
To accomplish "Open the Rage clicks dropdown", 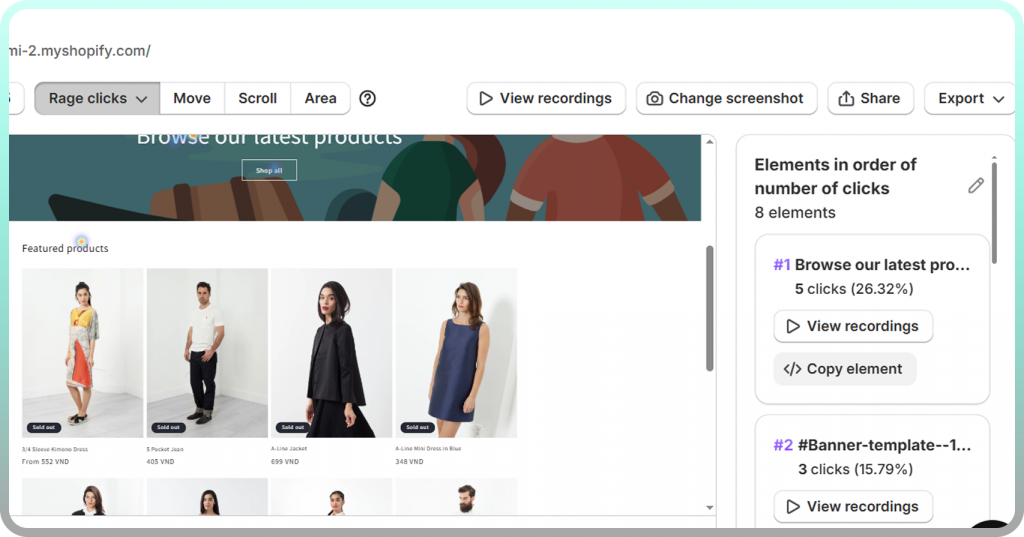I will 97,98.
